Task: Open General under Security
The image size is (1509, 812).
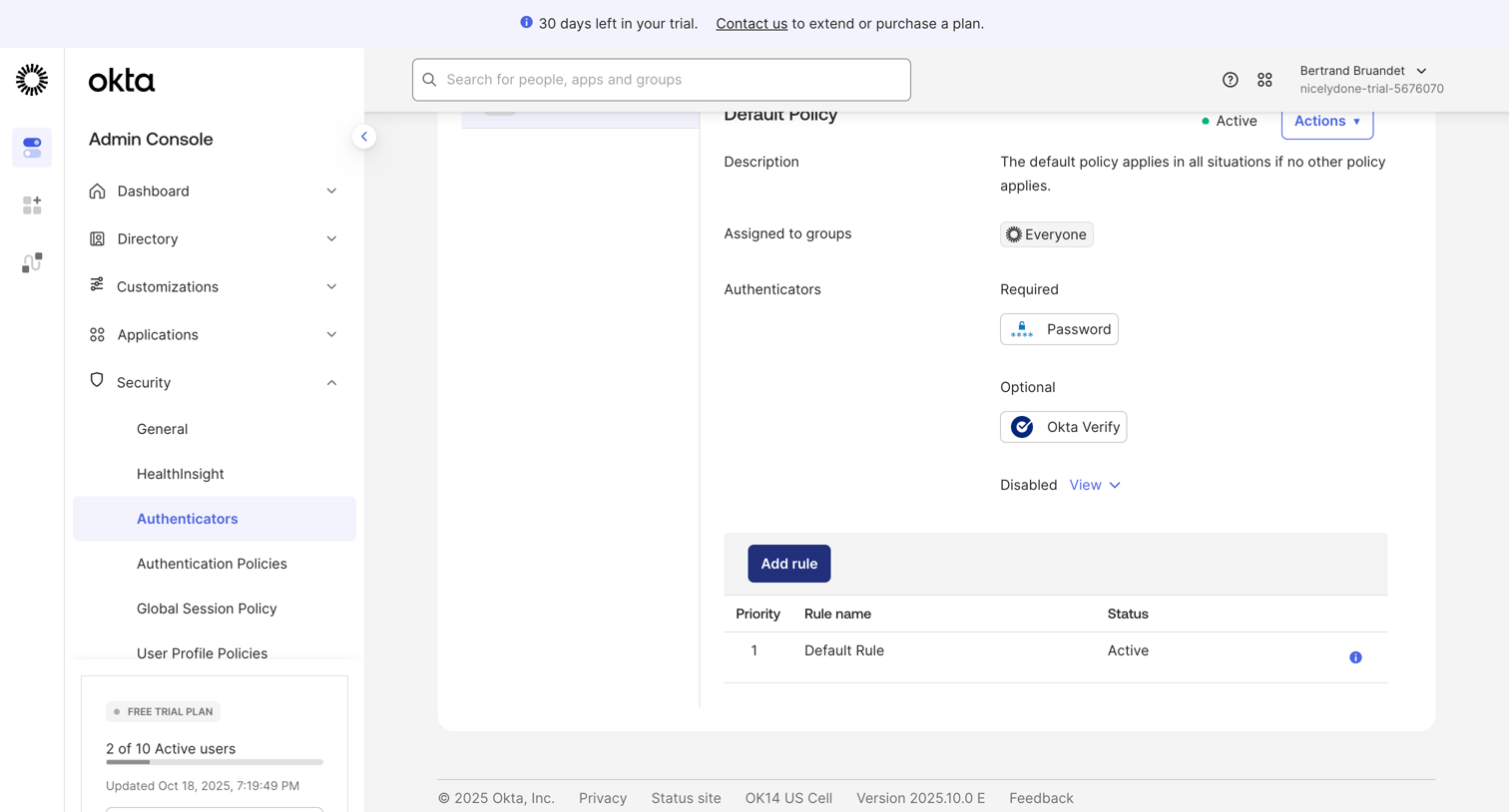Action: click(x=162, y=429)
